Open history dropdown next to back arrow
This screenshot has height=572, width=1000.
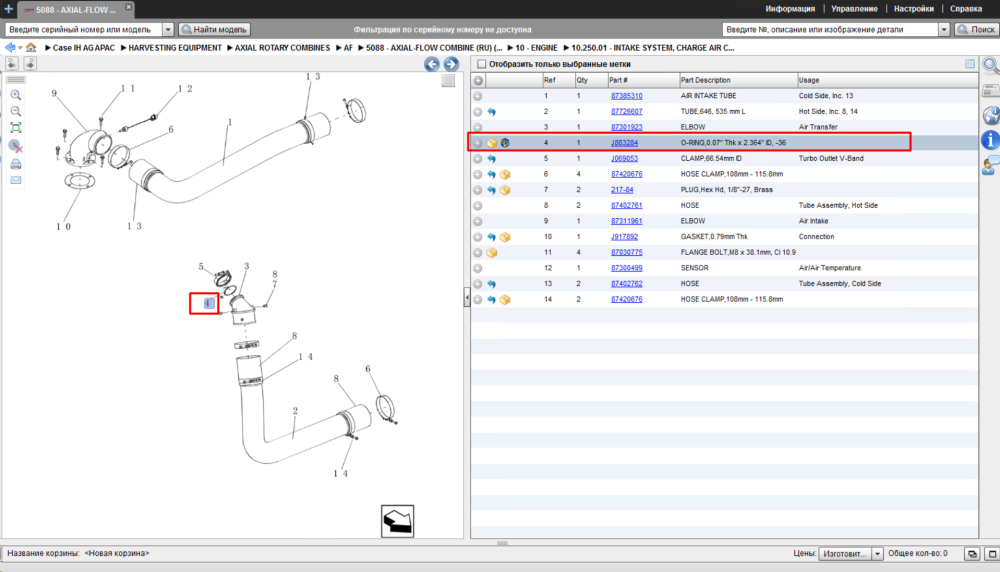20,48
